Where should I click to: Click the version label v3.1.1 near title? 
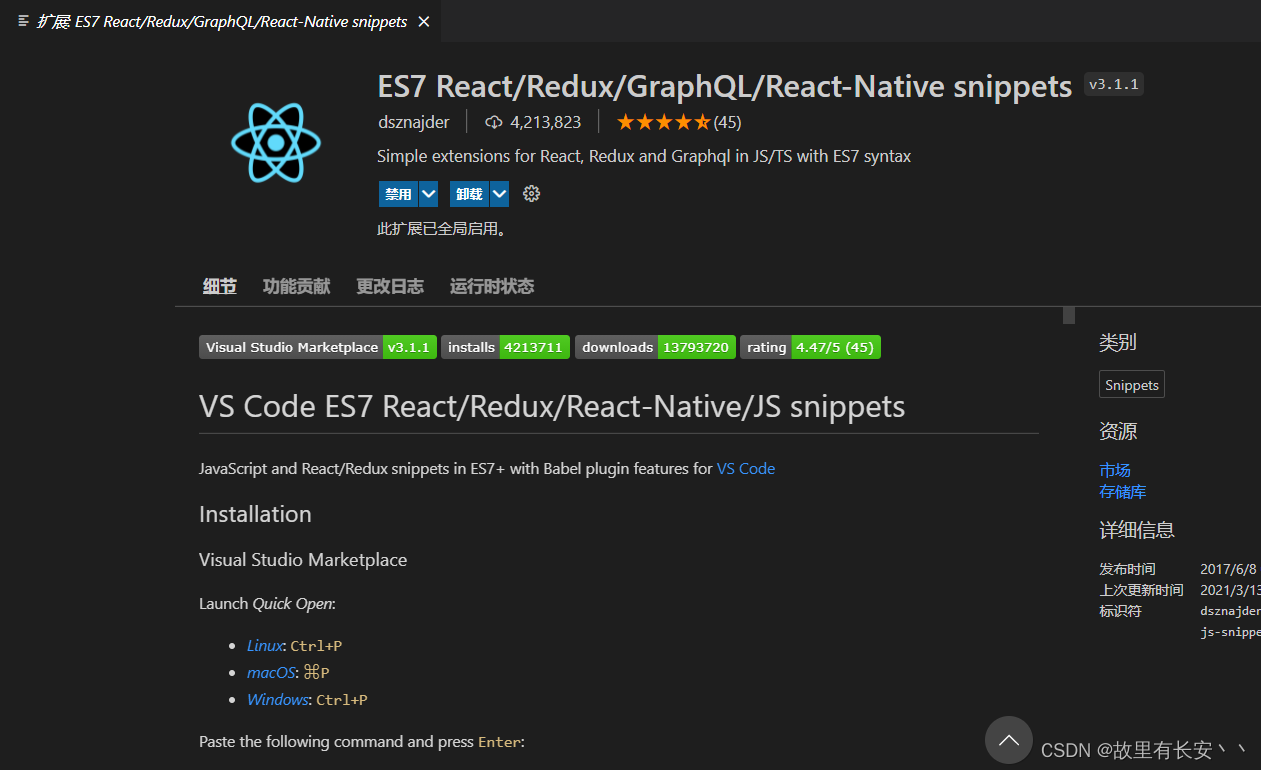point(1114,85)
